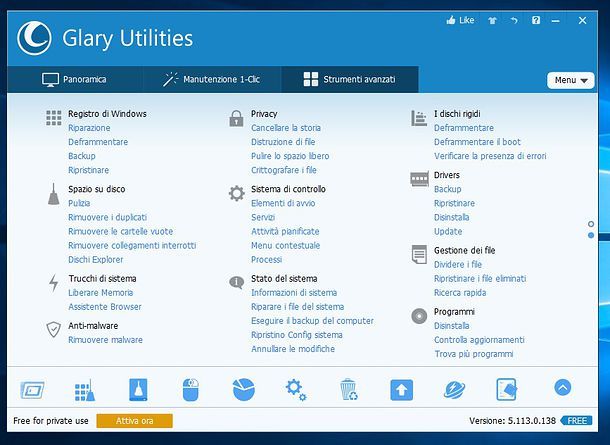Viewport: 610px width, 445px height.
Task: Open Deframmentare under Registro di Windows
Action: tap(98, 142)
